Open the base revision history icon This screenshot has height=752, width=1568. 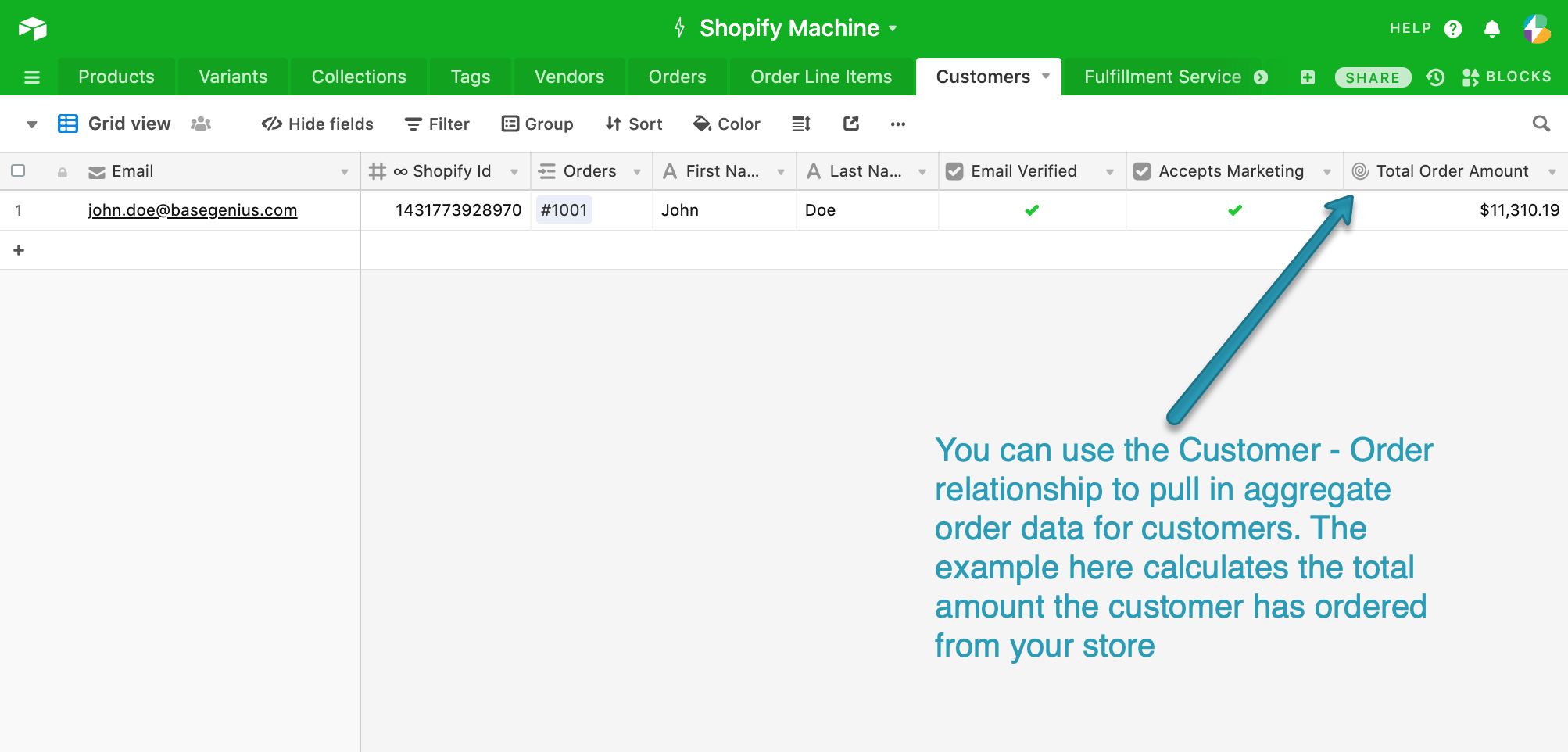[x=1435, y=77]
